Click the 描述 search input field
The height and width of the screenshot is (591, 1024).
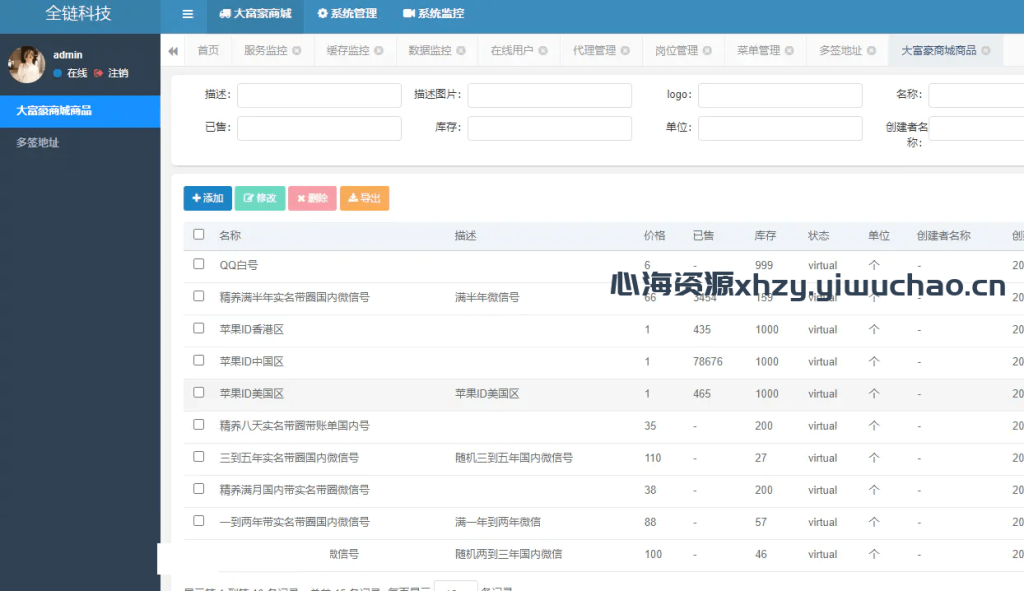pyautogui.click(x=319, y=94)
